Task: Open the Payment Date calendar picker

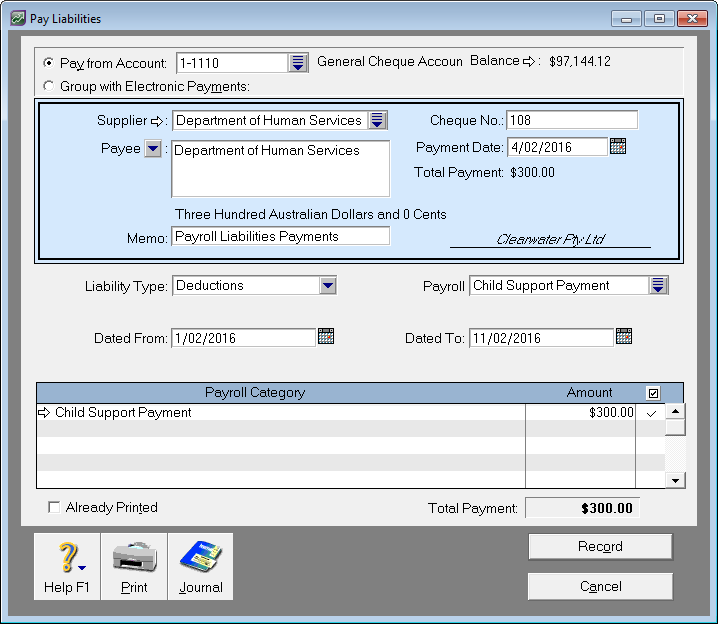Action: click(x=618, y=147)
